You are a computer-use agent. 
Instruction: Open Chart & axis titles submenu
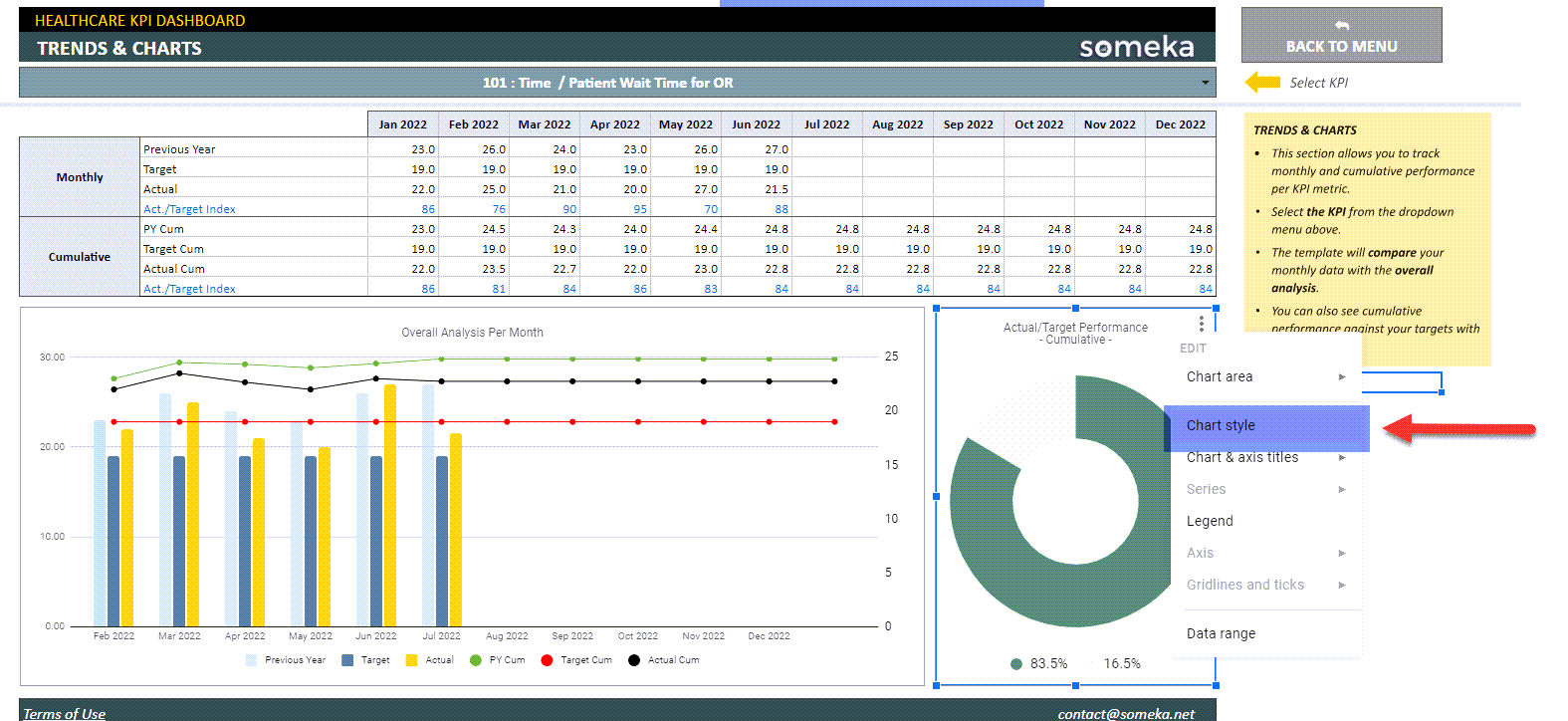(1266, 457)
